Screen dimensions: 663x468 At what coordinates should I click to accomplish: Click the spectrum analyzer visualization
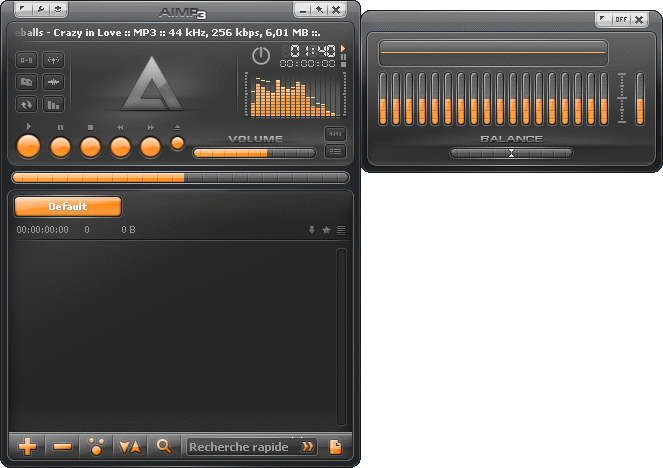click(295, 95)
